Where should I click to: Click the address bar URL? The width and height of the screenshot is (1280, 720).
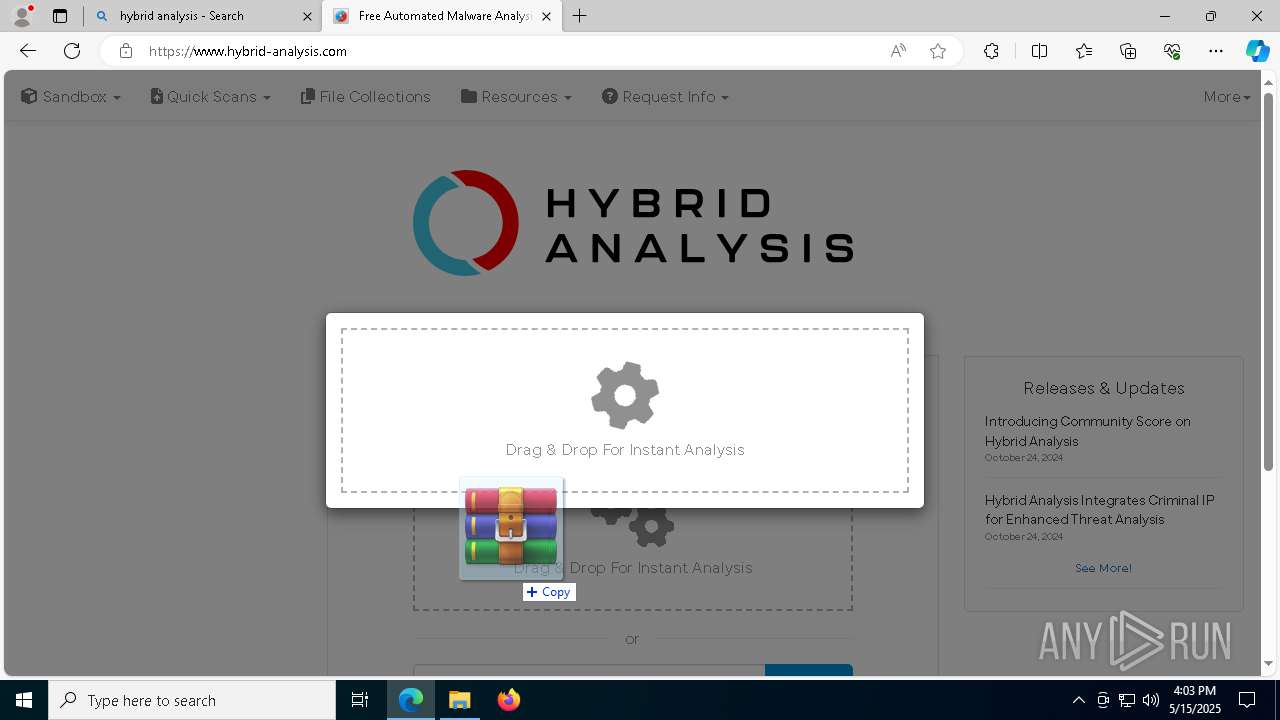tap(248, 51)
